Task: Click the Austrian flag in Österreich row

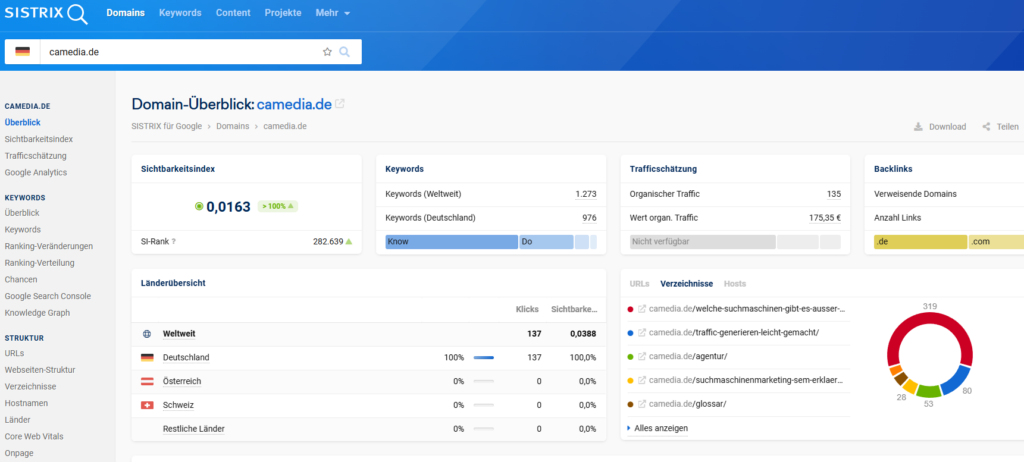Action: point(147,381)
